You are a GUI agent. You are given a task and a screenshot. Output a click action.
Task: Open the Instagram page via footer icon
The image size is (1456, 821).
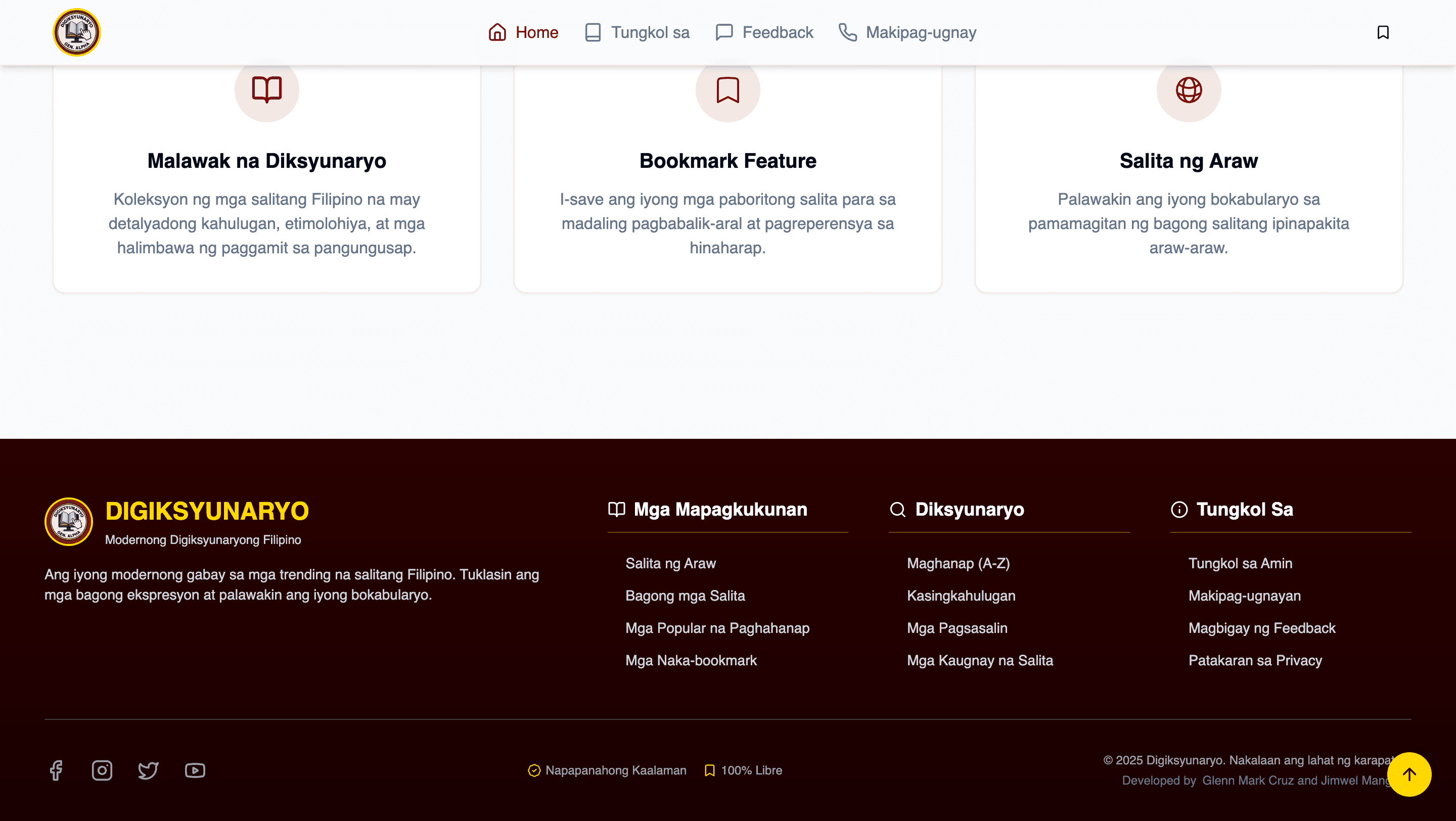click(102, 770)
